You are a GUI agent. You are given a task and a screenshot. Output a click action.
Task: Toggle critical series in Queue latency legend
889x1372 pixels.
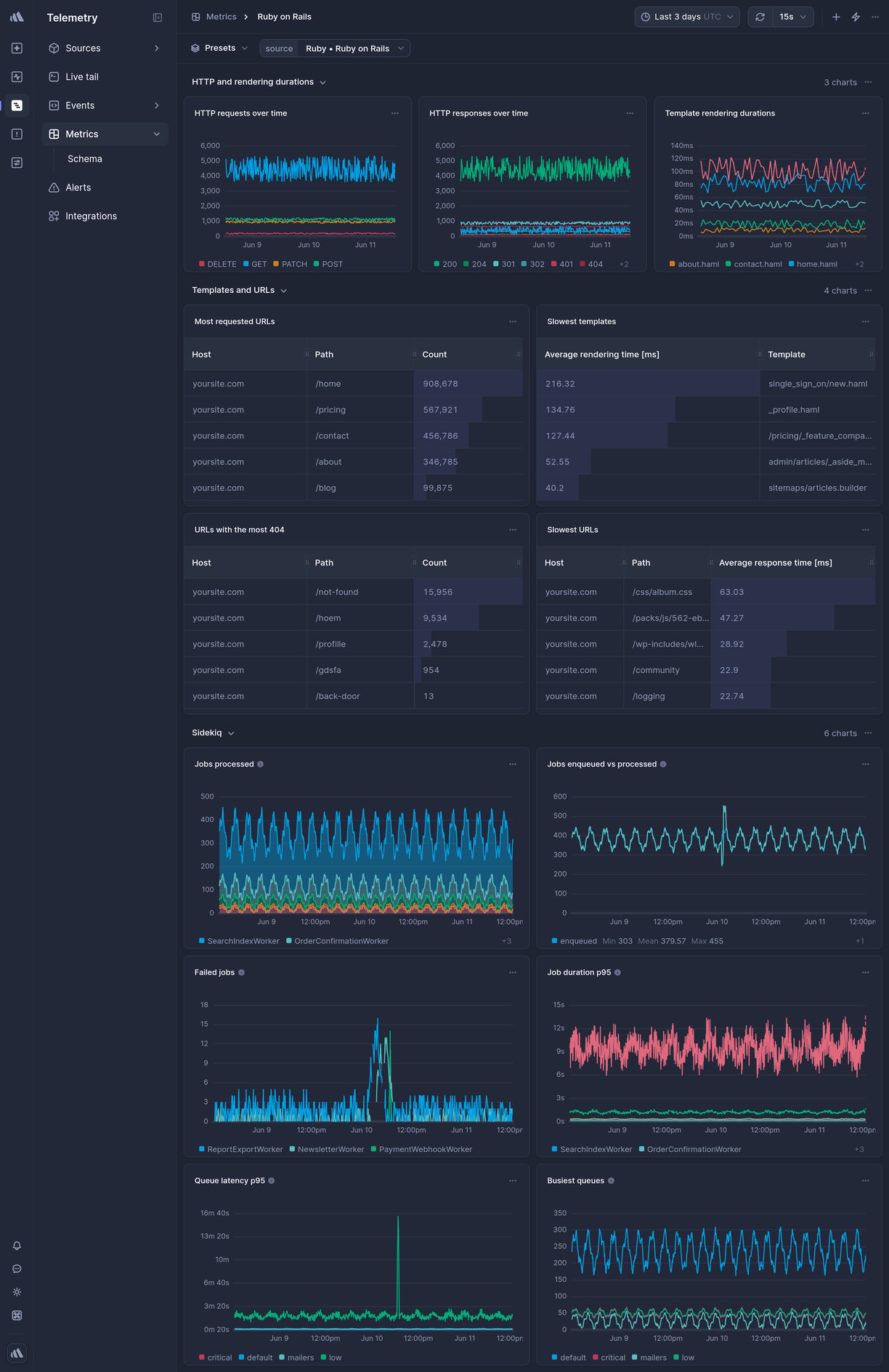pos(216,1358)
